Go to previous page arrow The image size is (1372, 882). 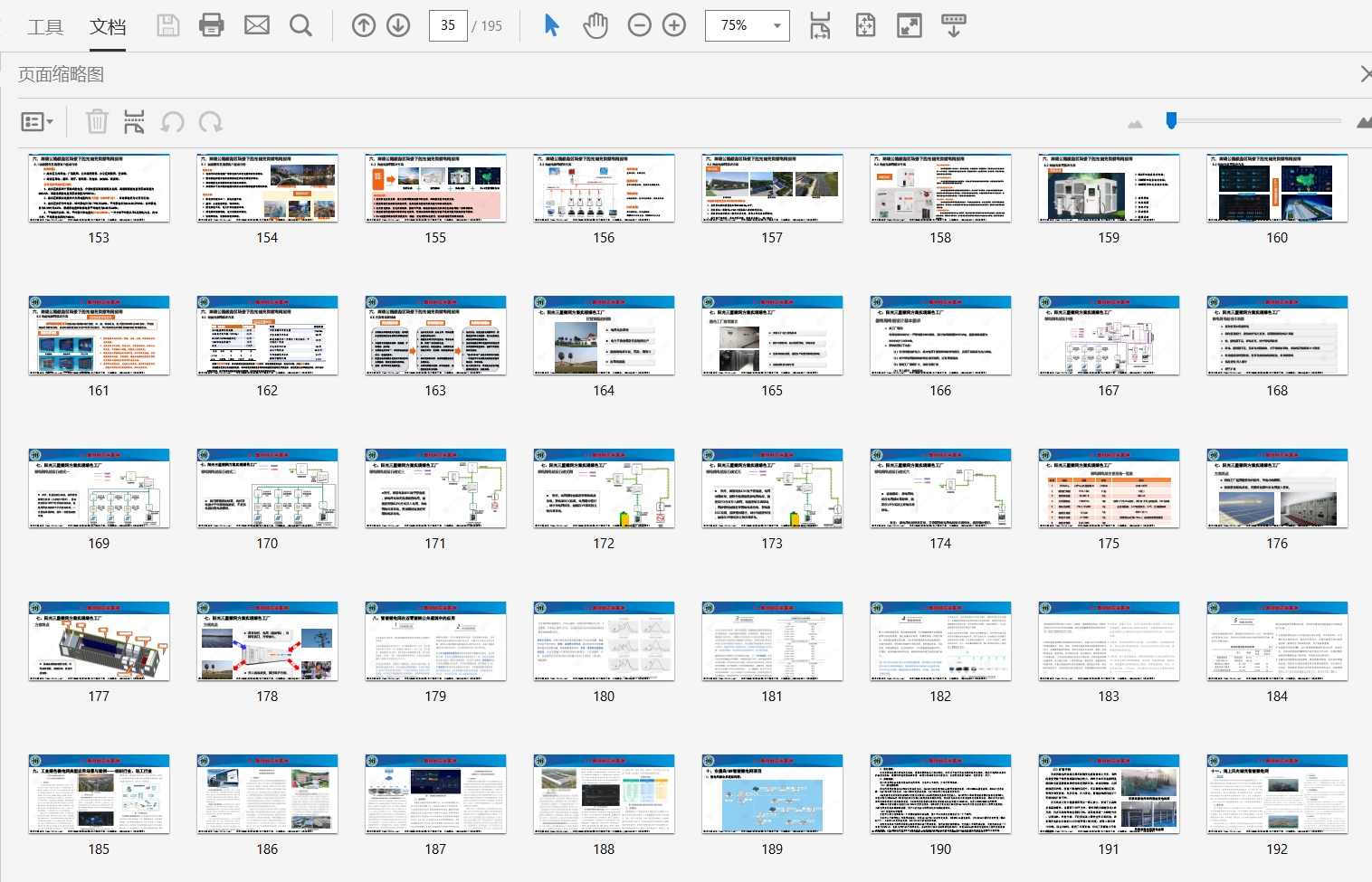(364, 25)
